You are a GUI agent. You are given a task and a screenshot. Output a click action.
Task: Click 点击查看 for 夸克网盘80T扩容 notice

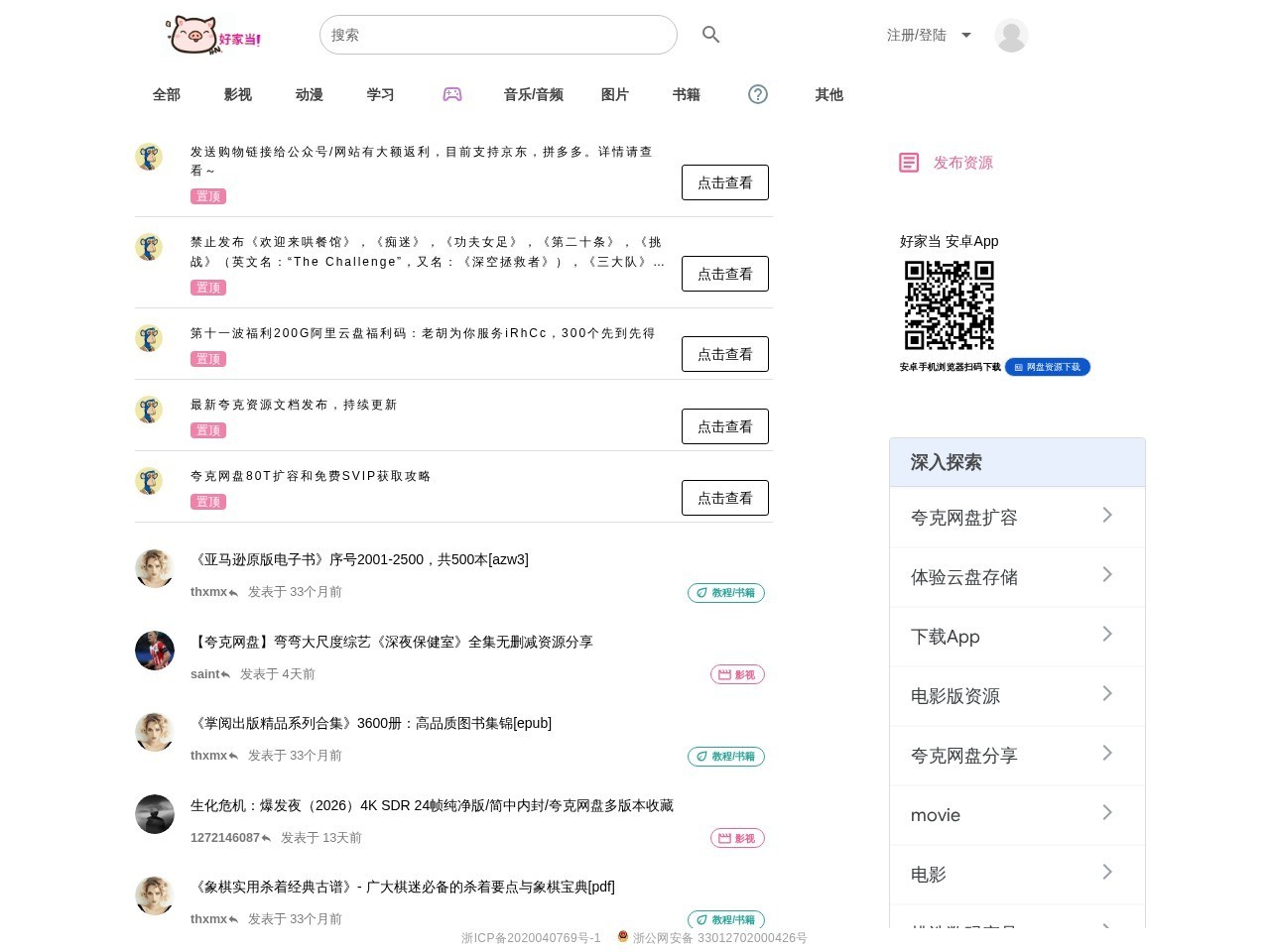pos(725,498)
